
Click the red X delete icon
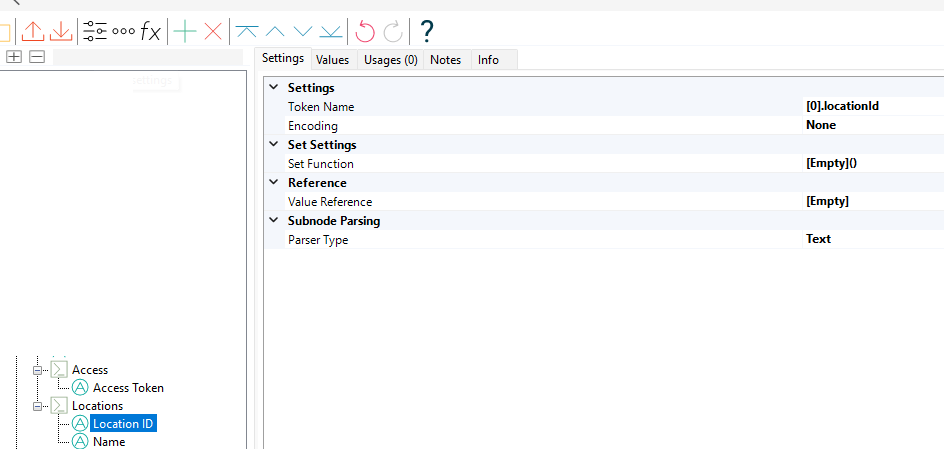coord(213,31)
